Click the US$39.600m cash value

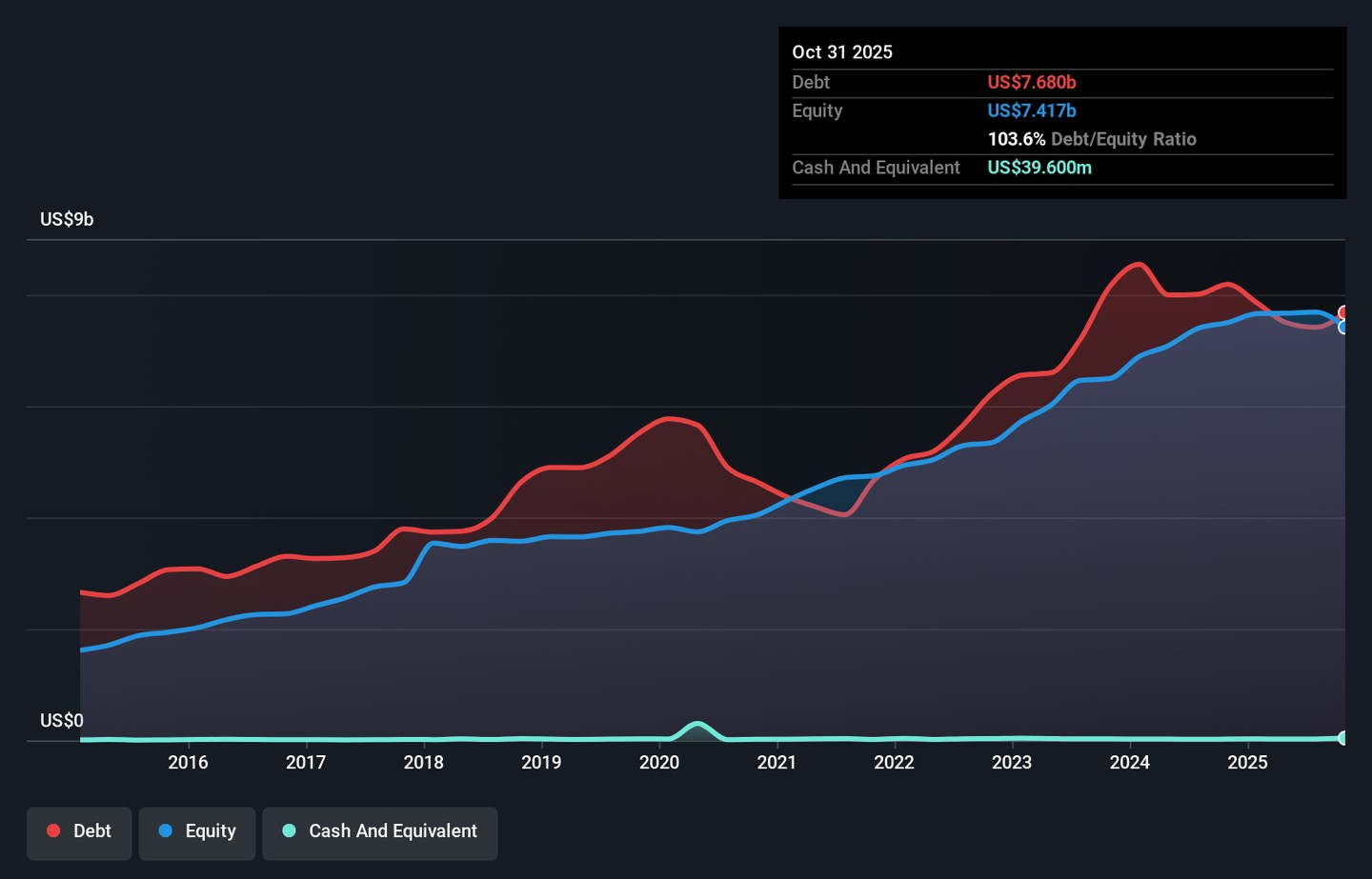pyautogui.click(x=1039, y=168)
